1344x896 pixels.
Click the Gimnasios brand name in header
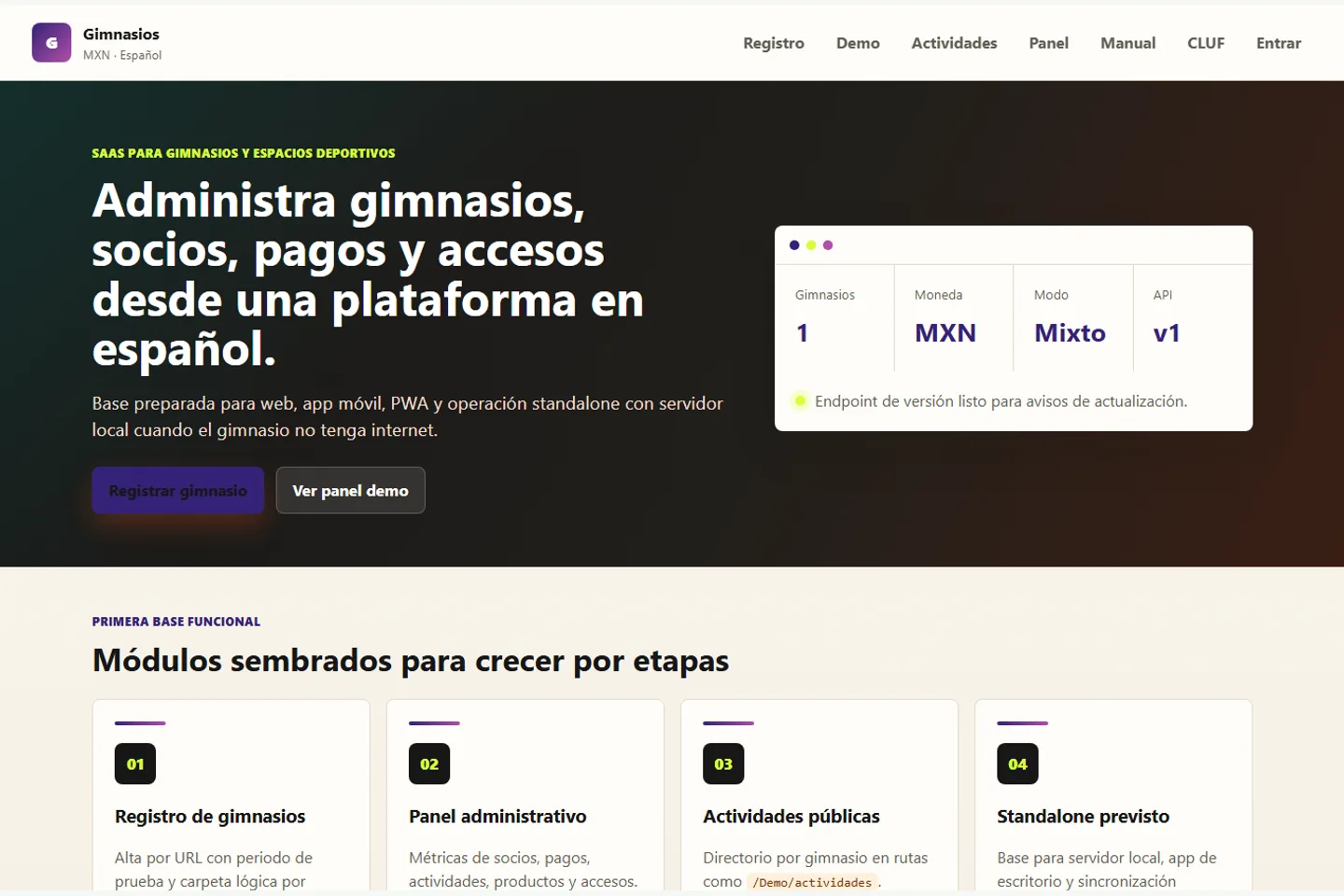(121, 35)
